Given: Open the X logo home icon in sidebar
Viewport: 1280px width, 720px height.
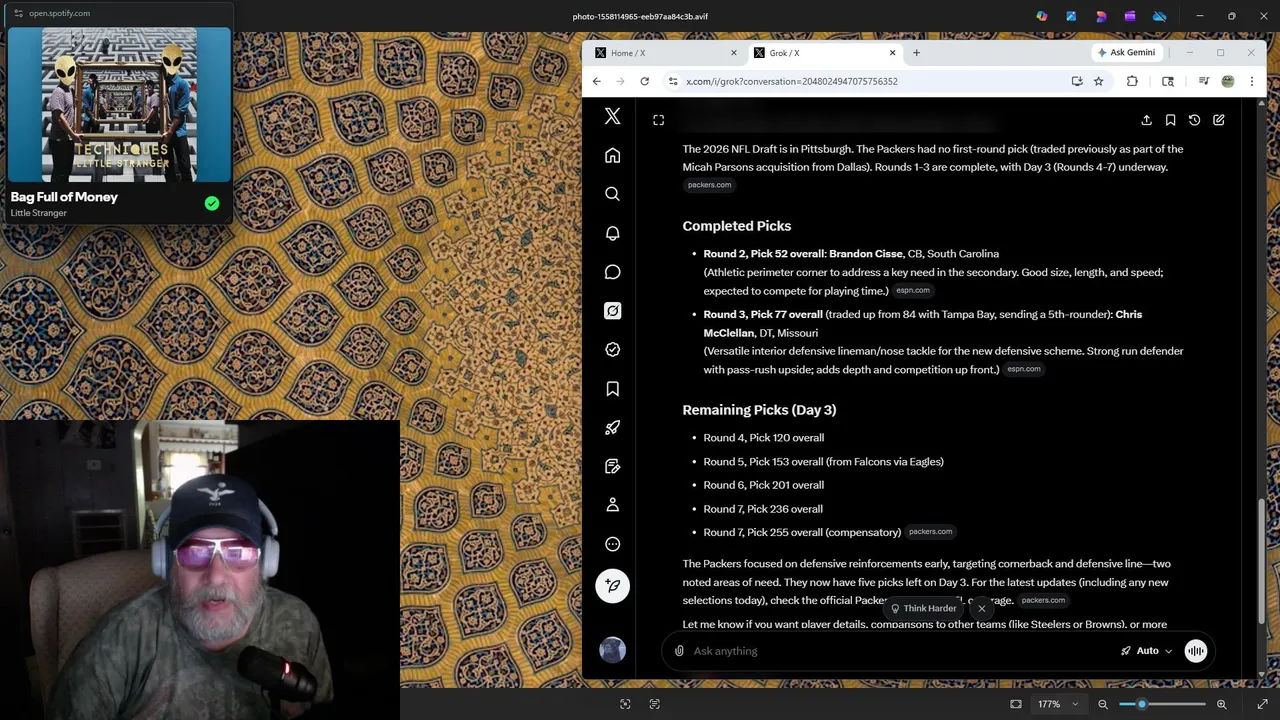Looking at the screenshot, I should tap(612, 117).
